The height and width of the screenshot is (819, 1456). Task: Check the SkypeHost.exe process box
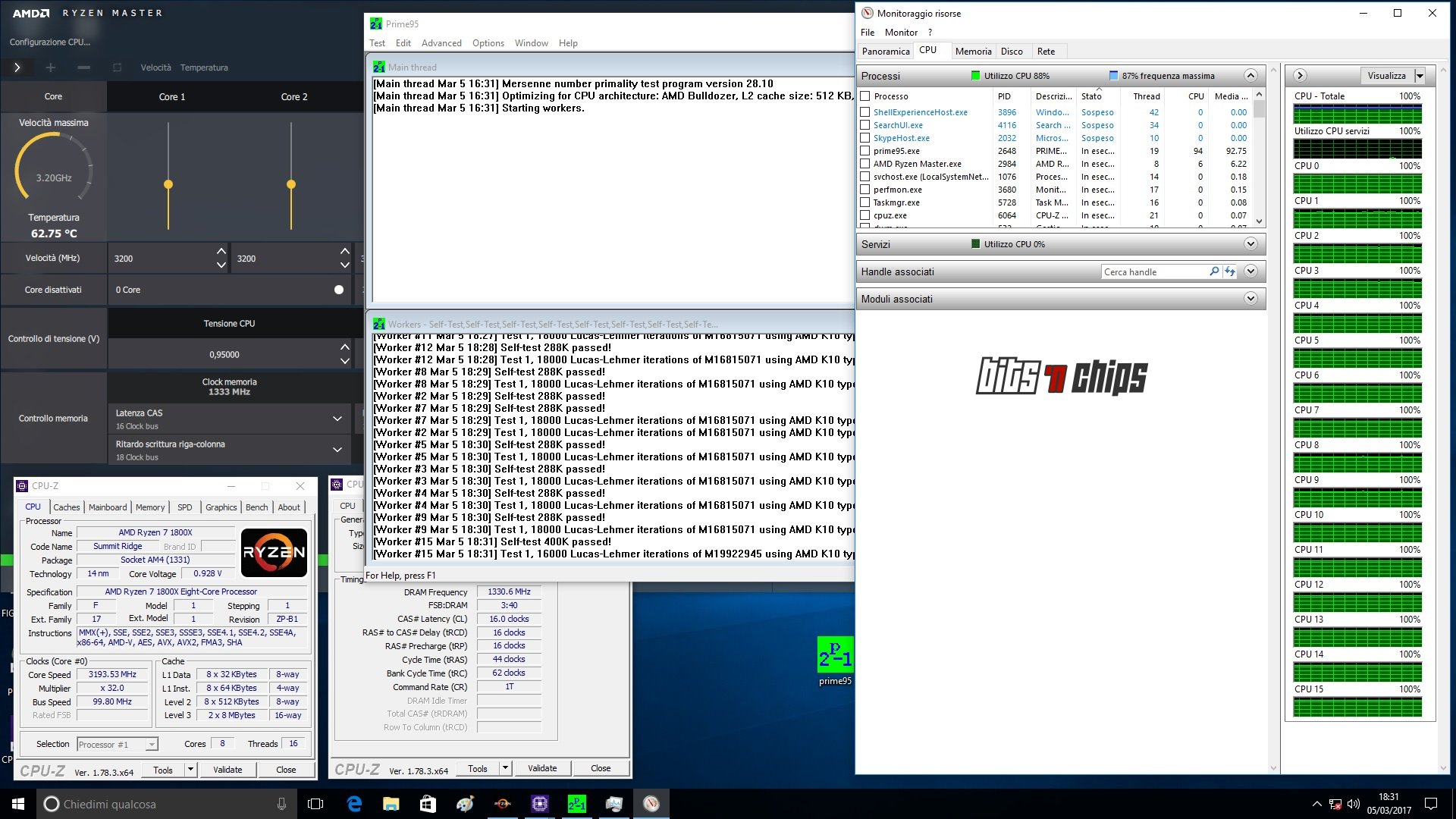coord(864,138)
